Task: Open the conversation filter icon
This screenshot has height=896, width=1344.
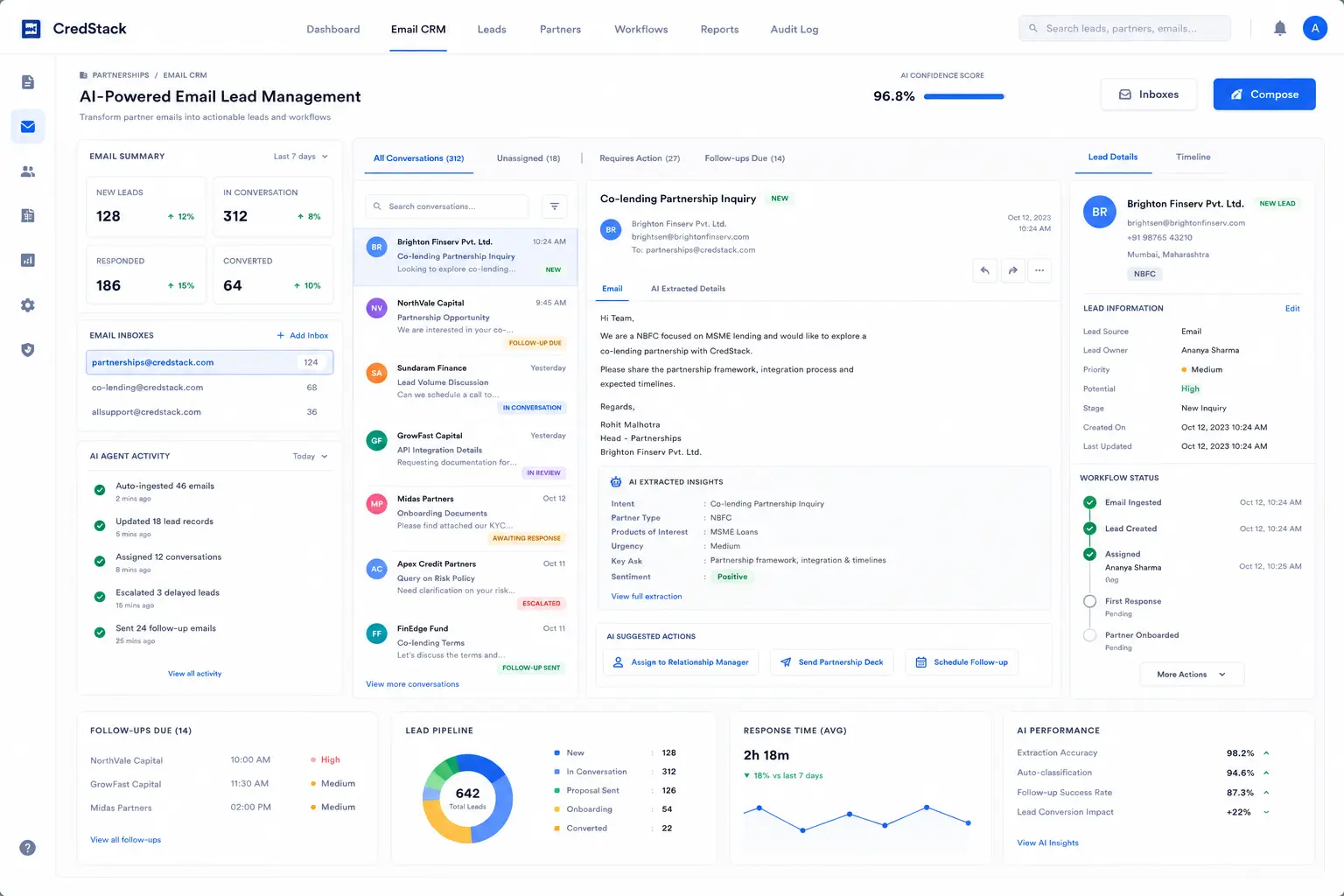Action: (554, 206)
